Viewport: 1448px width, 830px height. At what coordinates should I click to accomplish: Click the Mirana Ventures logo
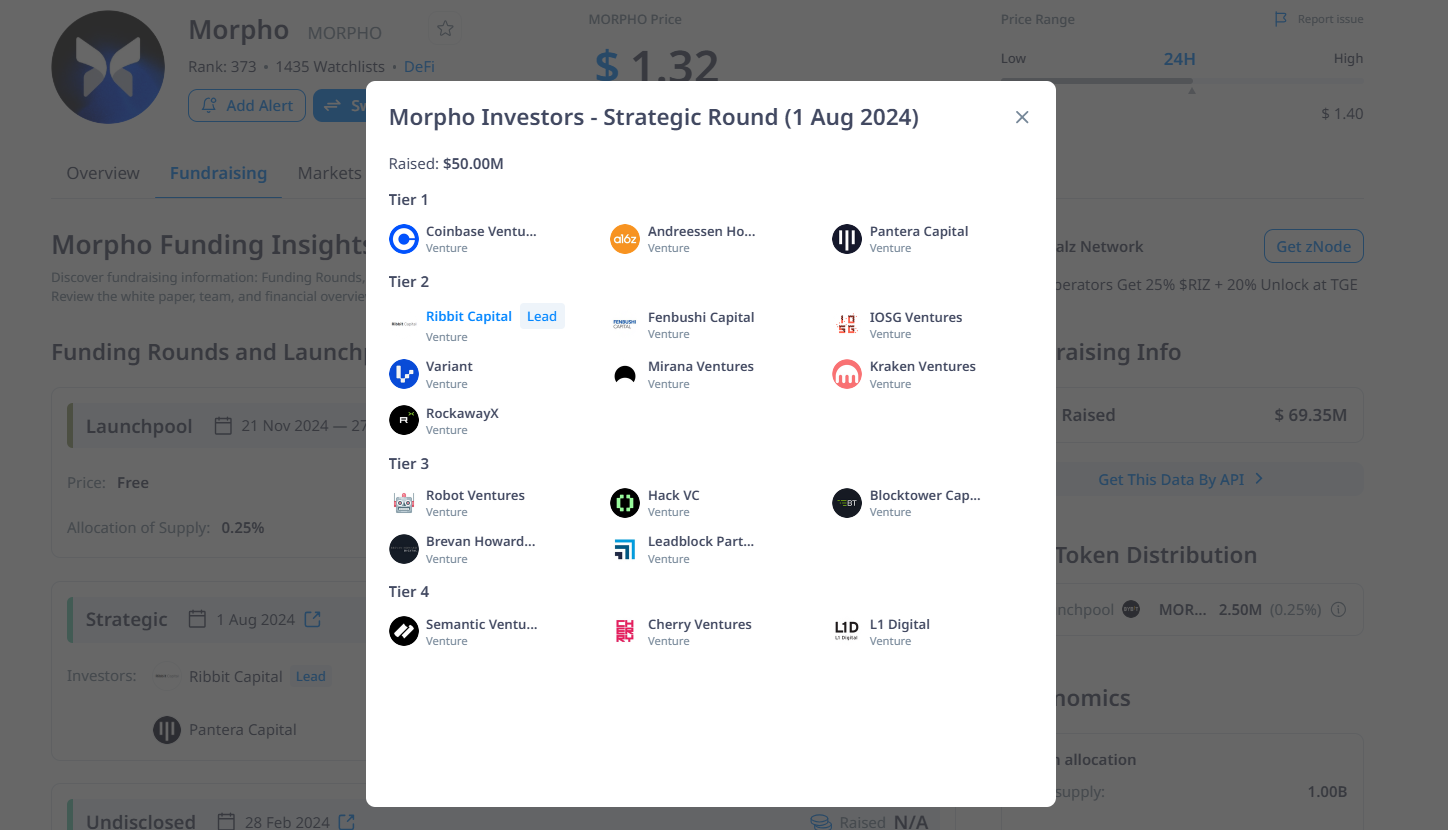(625, 374)
